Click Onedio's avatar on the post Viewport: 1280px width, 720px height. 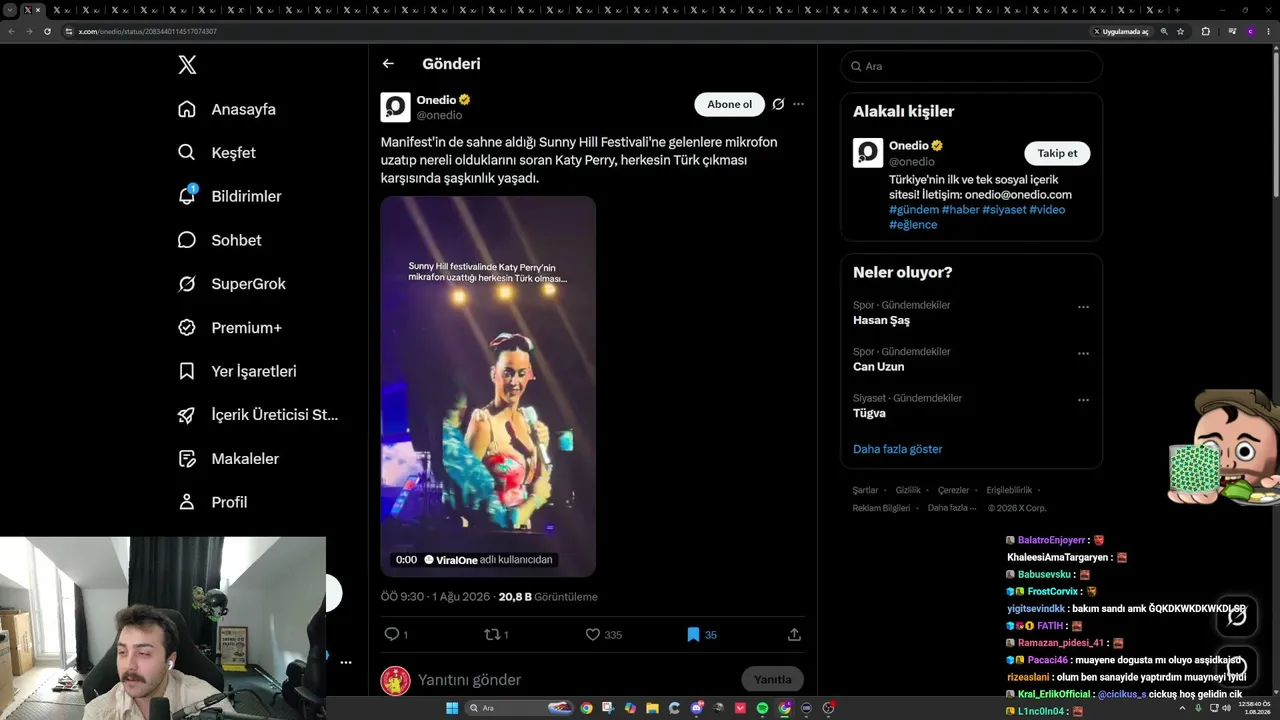click(396, 107)
